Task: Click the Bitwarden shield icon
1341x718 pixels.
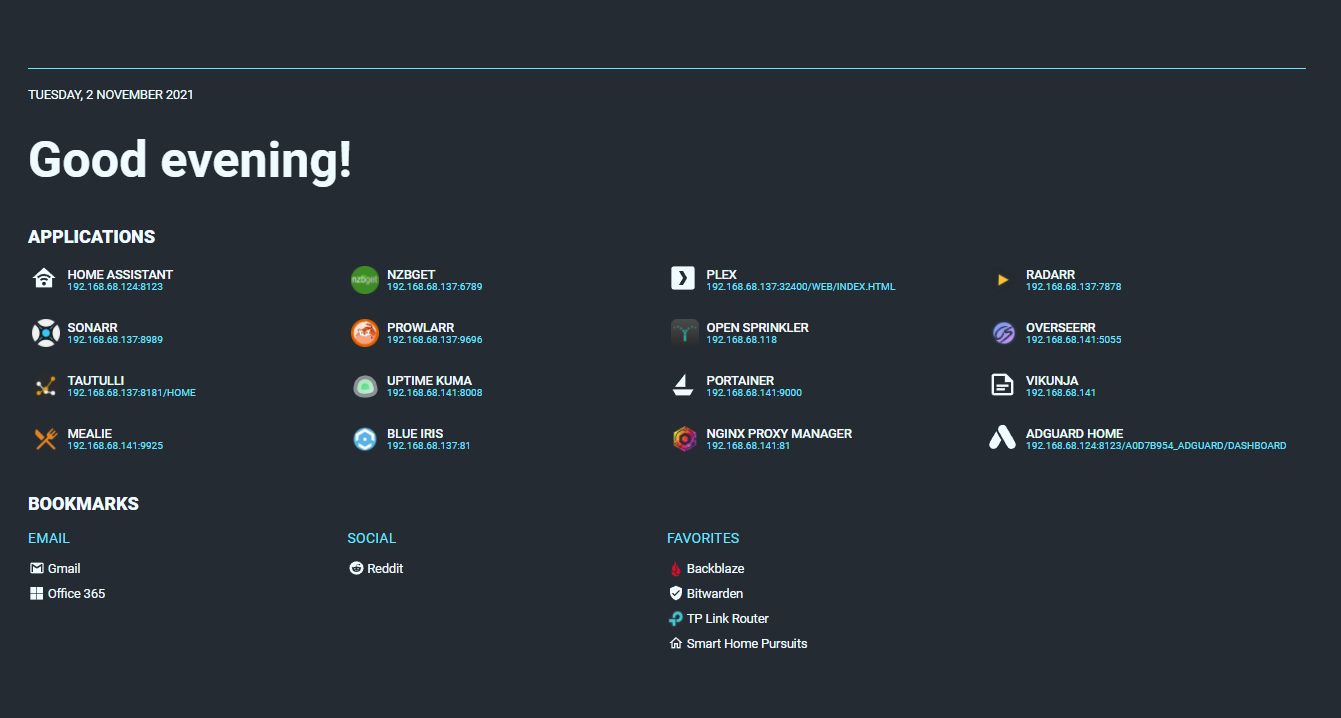Action: click(676, 593)
